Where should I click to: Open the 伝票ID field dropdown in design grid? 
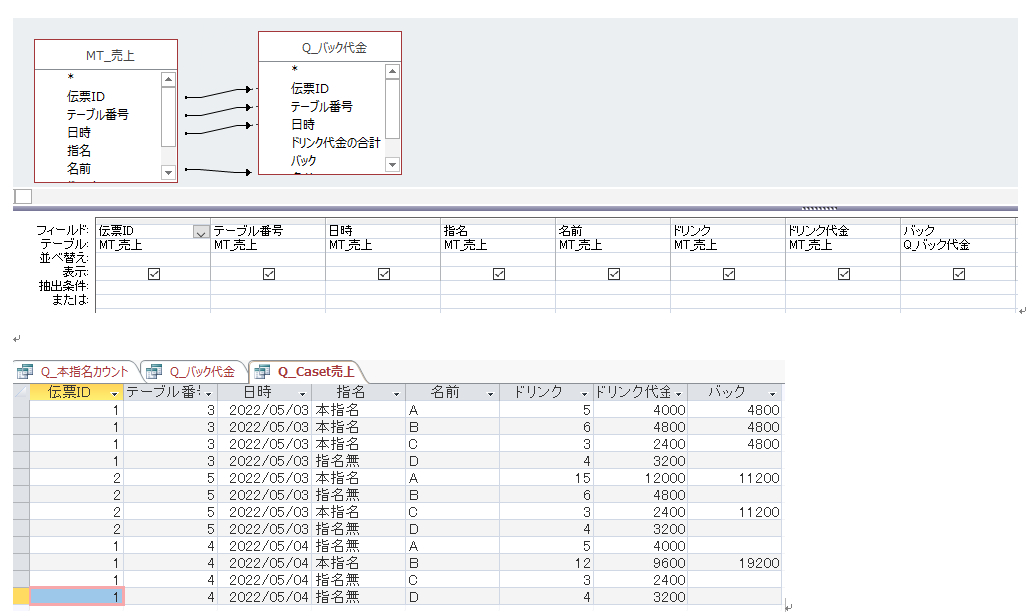200,231
